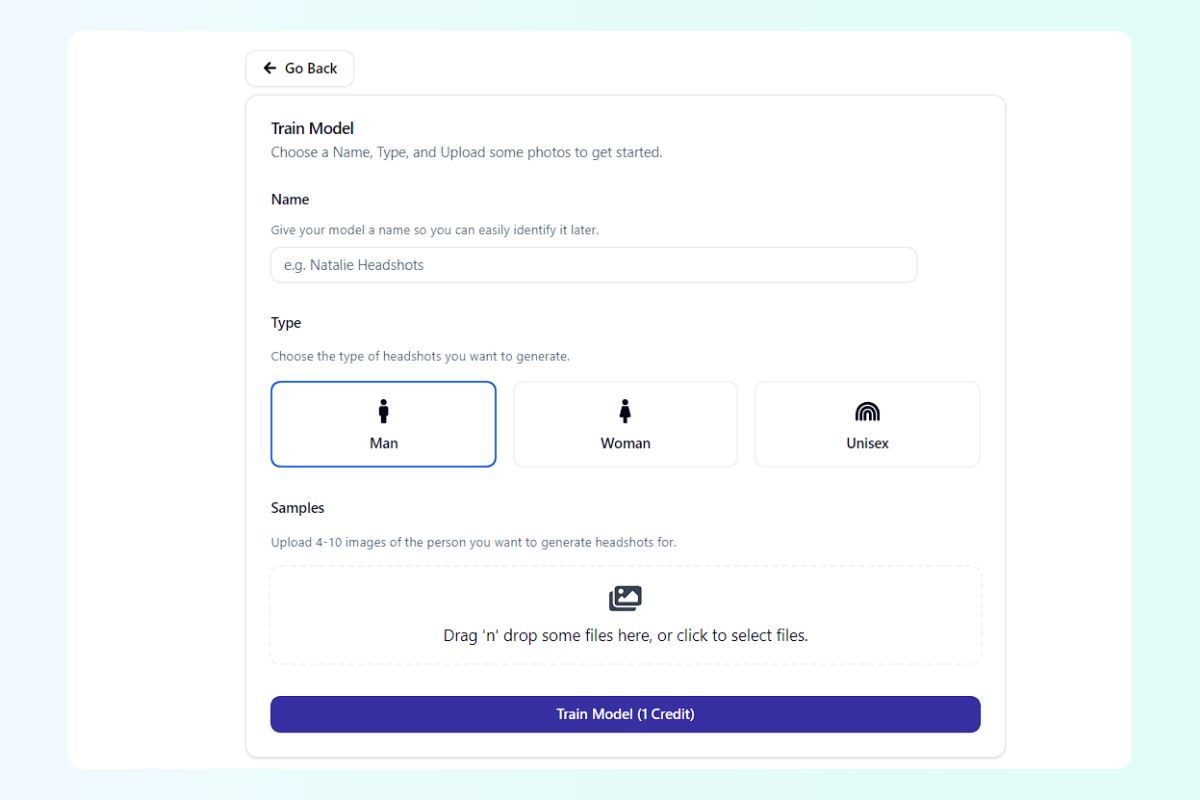Click the left arrow icon in Go Back
Screen dimensions: 1200x800
coord(269,68)
